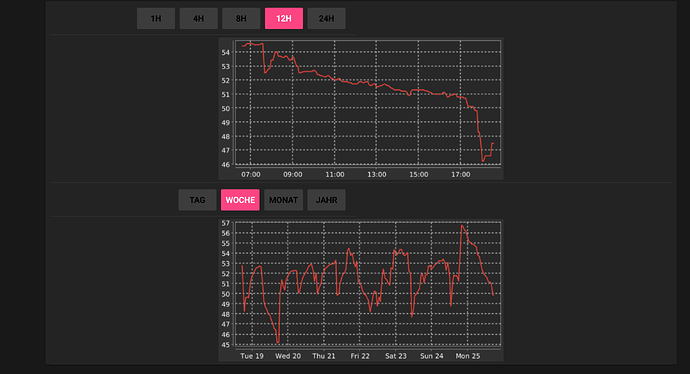The height and width of the screenshot is (374, 690).
Task: Click the Mon 25 axis label
Action: pyautogui.click(x=468, y=356)
